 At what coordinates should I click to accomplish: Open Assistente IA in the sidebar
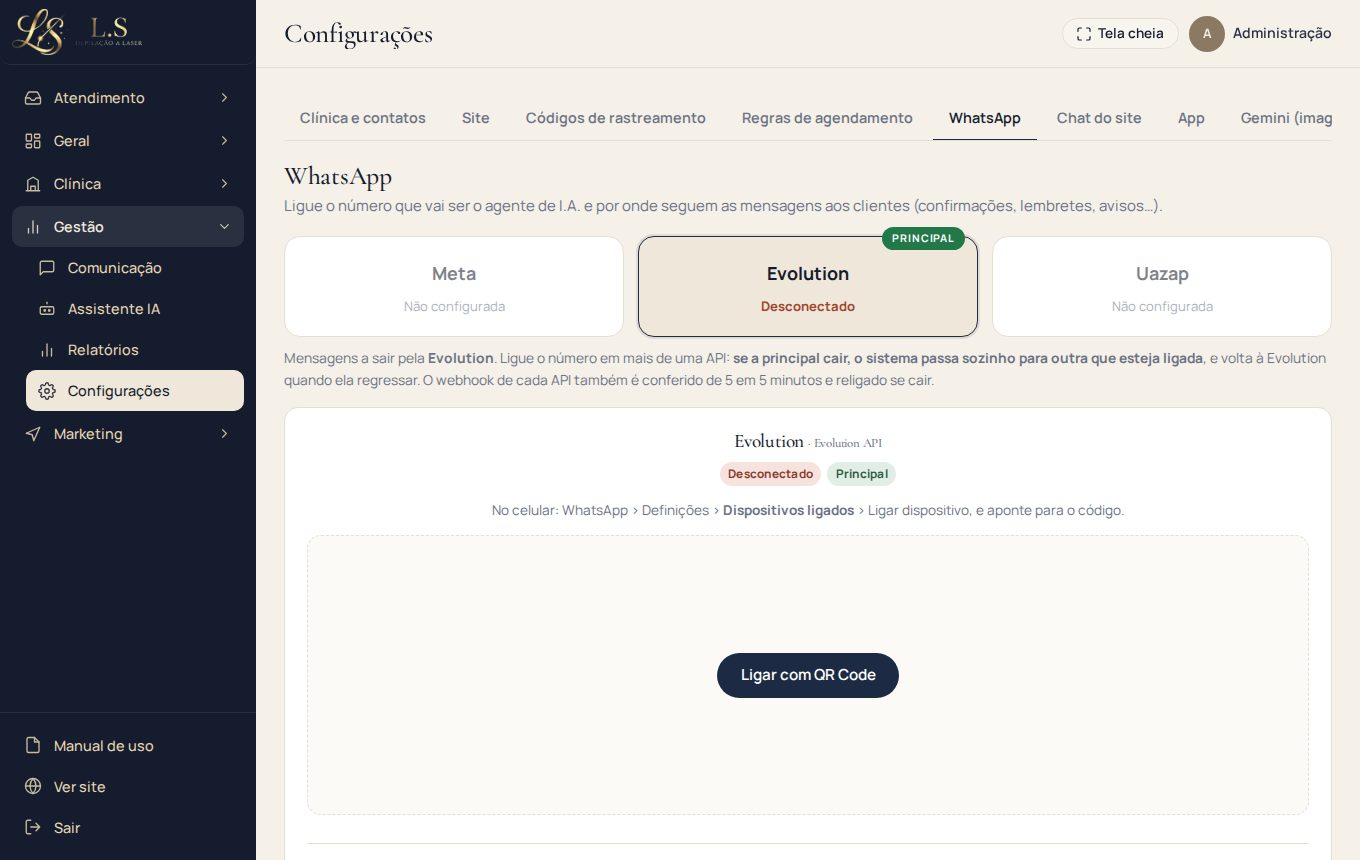135,309
